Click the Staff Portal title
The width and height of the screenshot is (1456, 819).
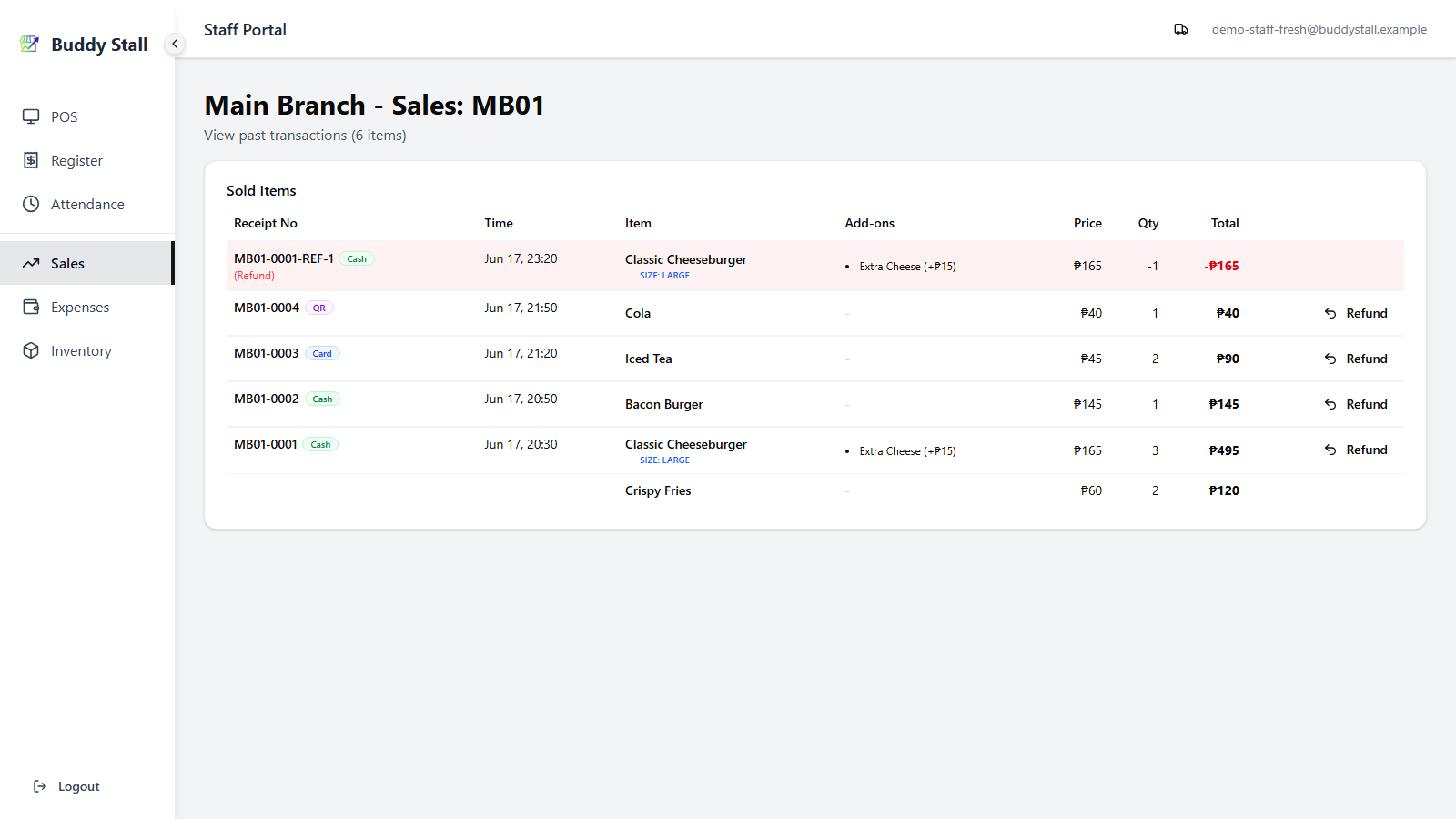click(x=245, y=29)
